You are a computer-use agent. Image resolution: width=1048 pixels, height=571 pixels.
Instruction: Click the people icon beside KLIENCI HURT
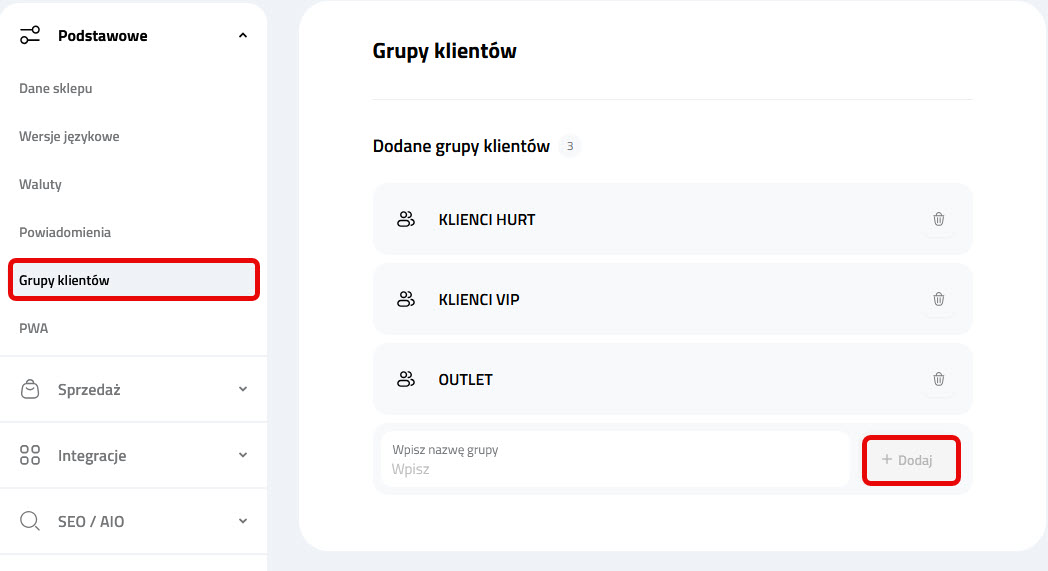click(x=406, y=219)
